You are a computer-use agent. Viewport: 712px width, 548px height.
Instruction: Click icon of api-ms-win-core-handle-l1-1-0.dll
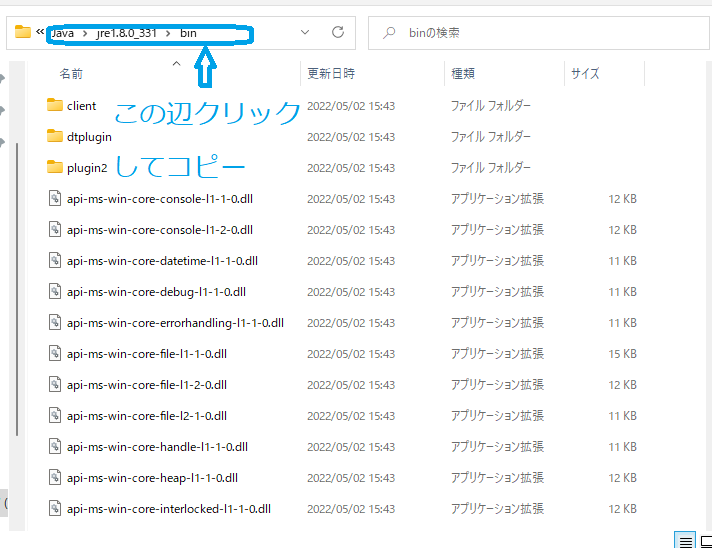[55, 446]
